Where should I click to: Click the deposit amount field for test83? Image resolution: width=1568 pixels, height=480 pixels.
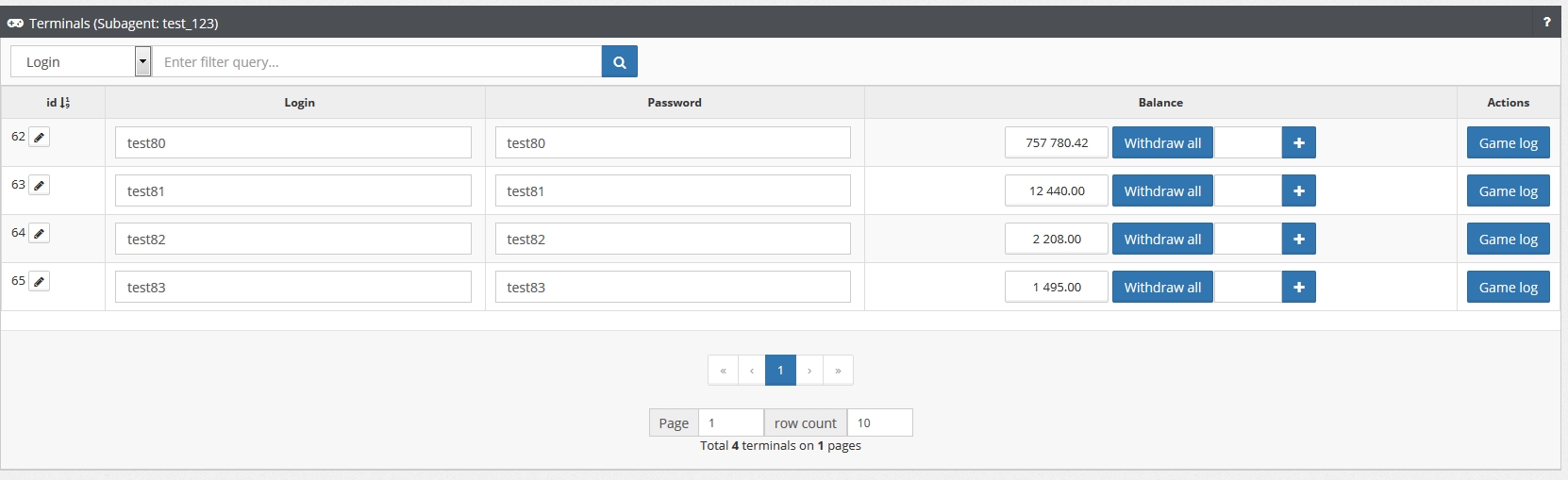coord(1247,288)
